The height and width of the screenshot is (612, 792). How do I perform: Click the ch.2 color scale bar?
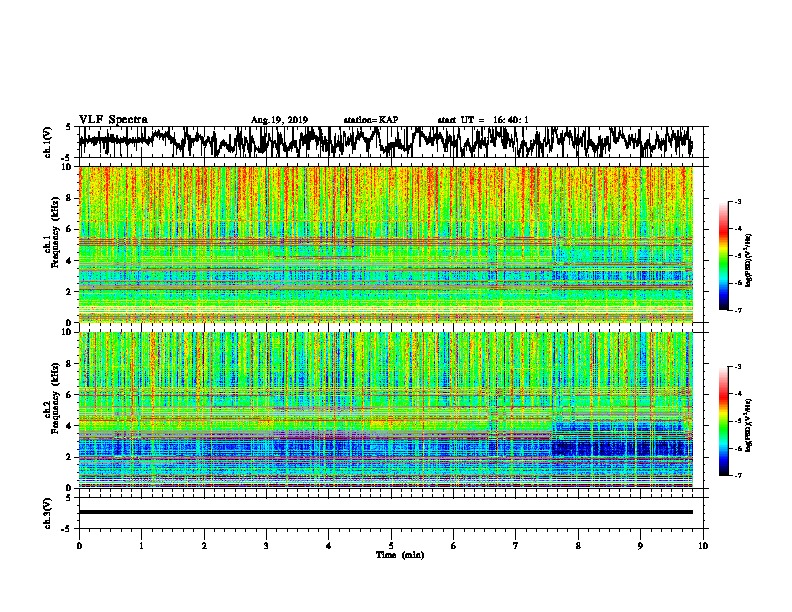pos(723,421)
